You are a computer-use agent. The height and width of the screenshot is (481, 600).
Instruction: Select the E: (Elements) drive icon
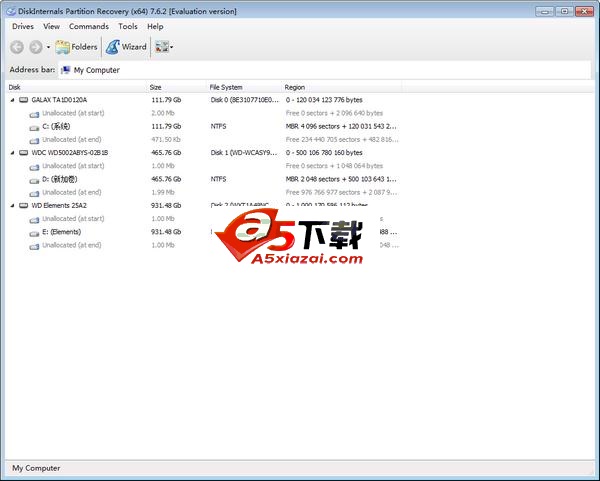[34, 233]
